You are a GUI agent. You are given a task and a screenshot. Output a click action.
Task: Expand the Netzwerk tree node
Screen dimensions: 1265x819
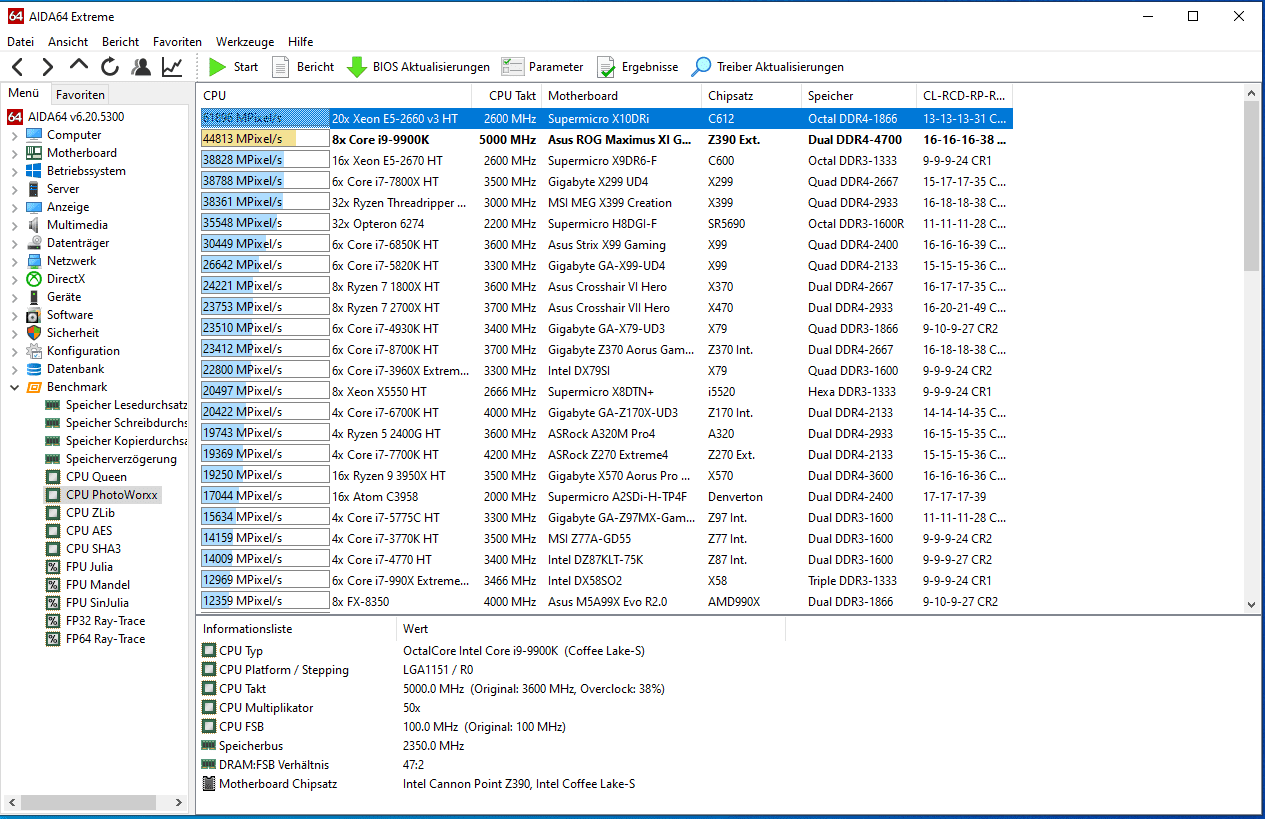click(x=14, y=261)
